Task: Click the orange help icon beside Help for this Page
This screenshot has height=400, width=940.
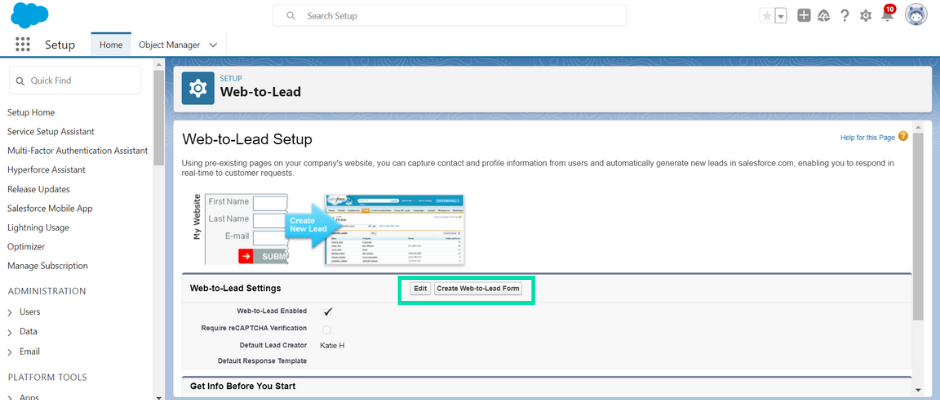Action: pos(903,137)
